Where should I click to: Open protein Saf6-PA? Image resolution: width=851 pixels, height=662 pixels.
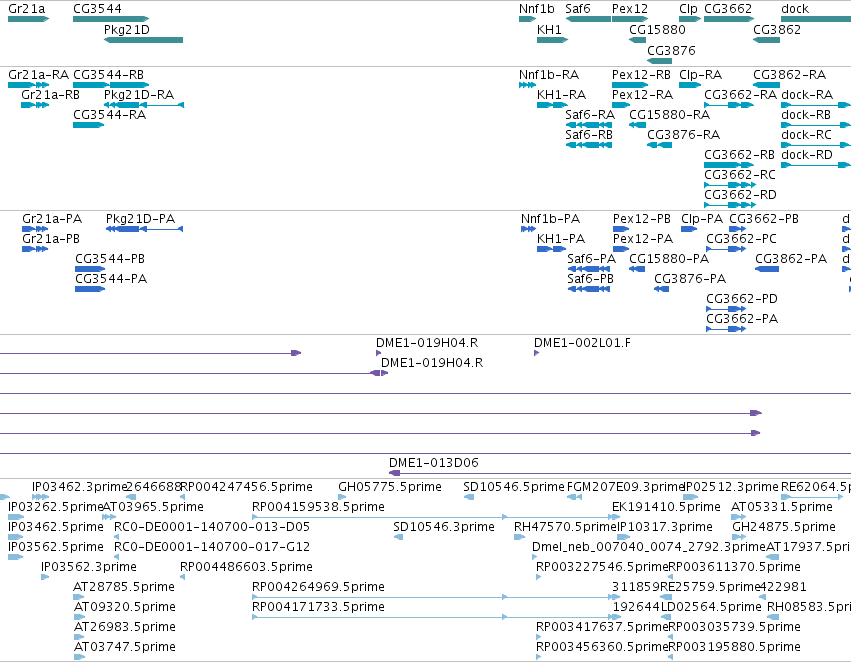(589, 269)
